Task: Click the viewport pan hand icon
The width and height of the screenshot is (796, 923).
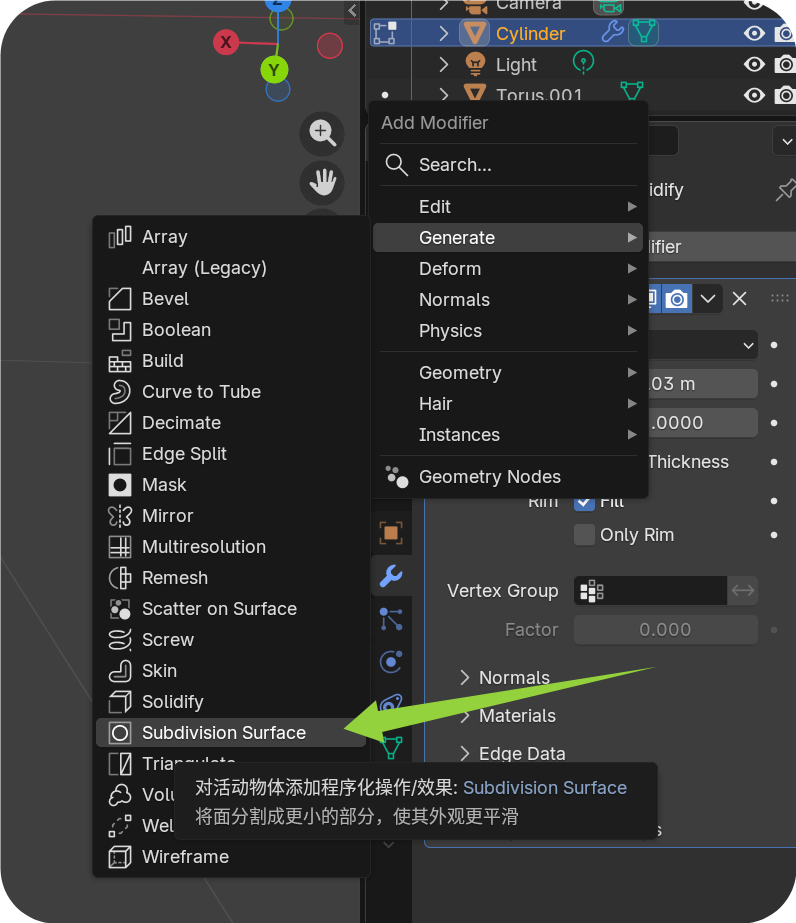Action: click(x=322, y=182)
